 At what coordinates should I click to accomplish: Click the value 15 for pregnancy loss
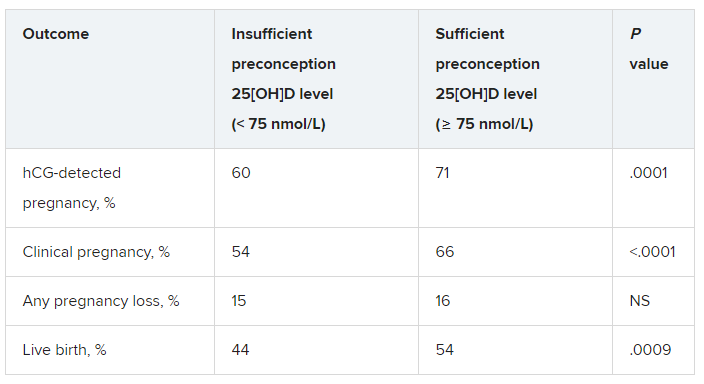[239, 301]
